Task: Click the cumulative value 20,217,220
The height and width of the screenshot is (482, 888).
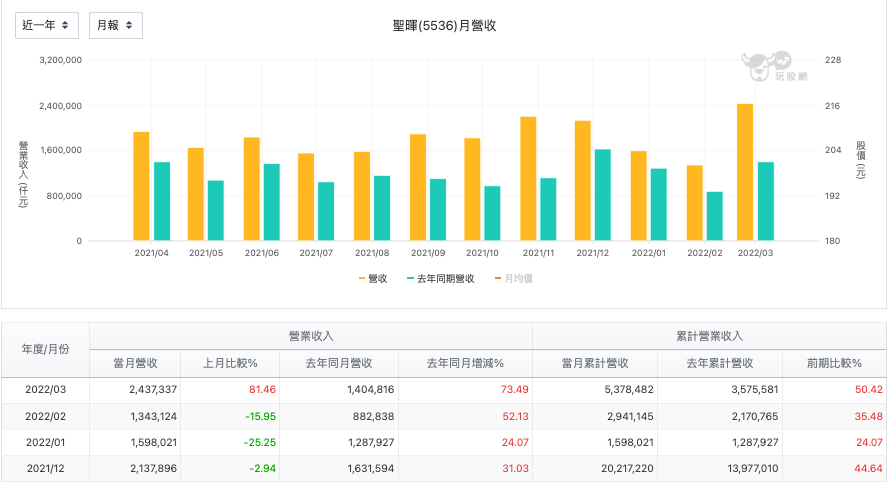Action: coord(627,468)
